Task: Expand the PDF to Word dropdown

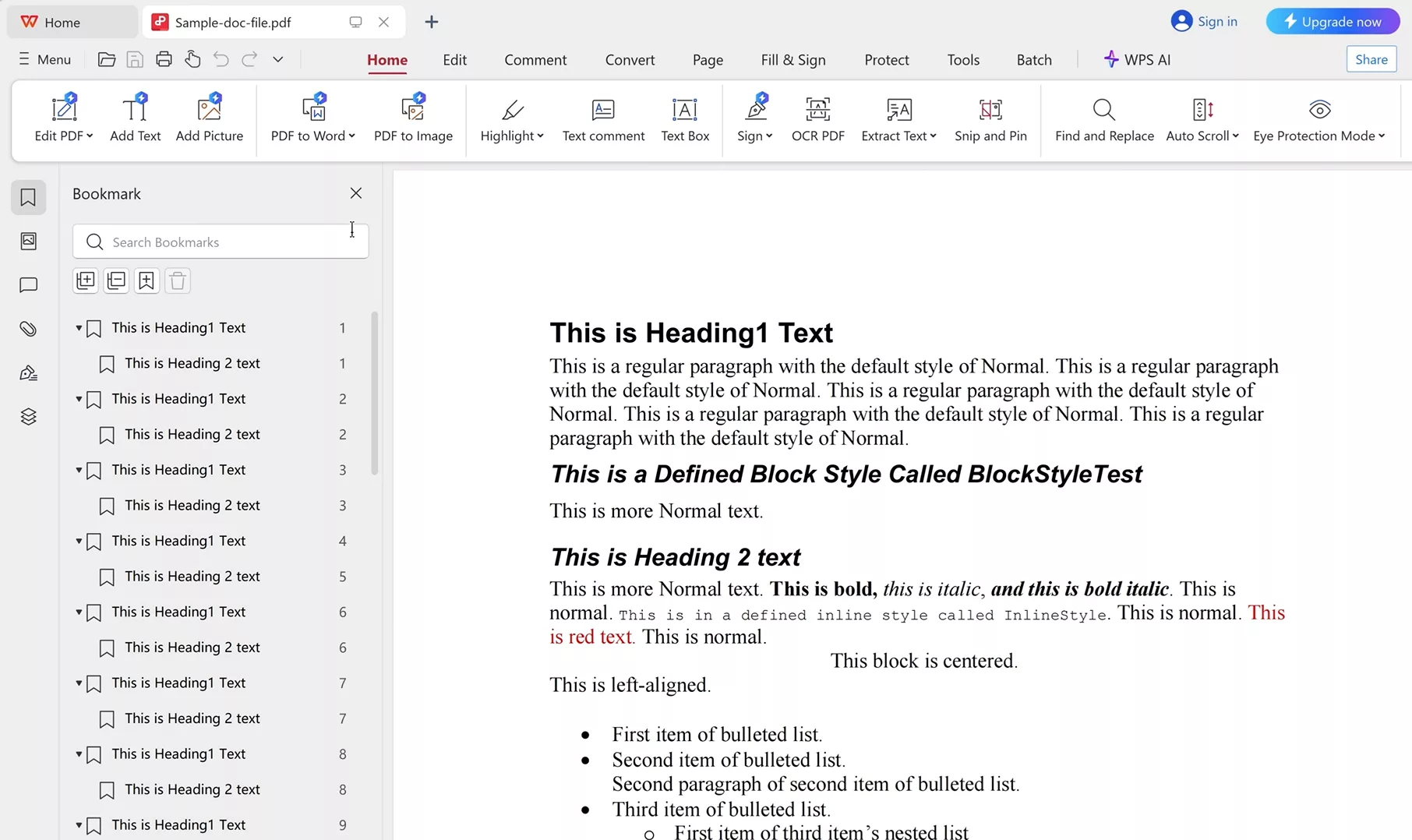Action: point(352,136)
